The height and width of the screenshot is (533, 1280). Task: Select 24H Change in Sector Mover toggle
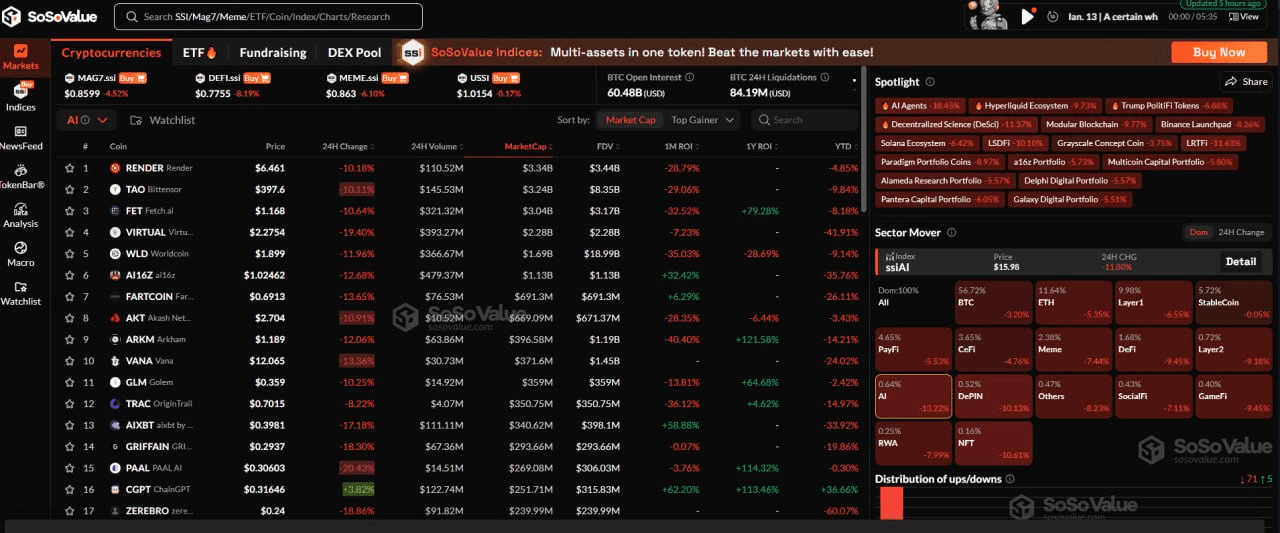(1241, 232)
